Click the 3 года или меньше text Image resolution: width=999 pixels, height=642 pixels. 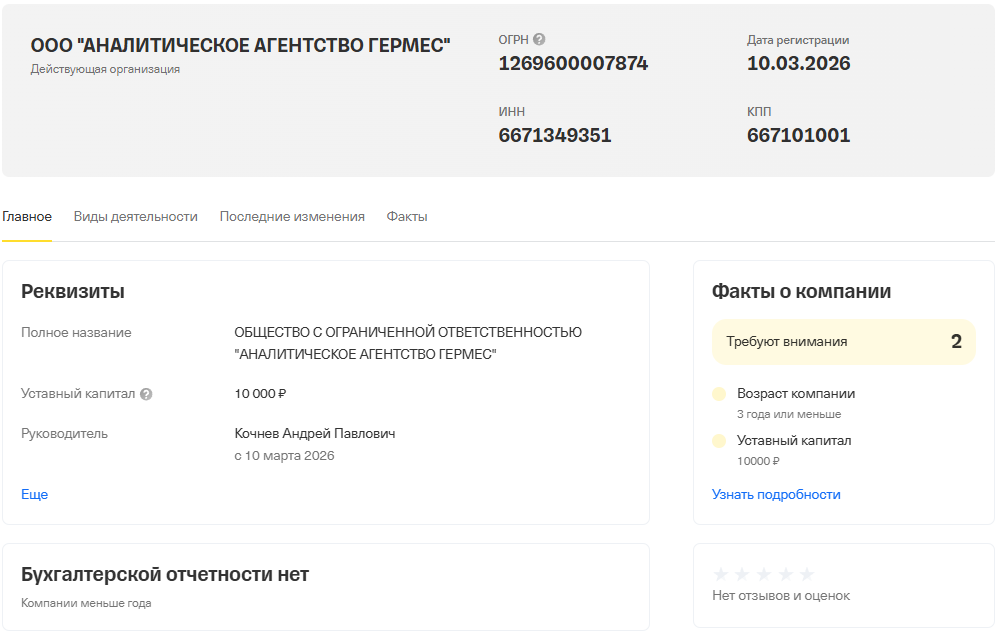click(x=789, y=414)
